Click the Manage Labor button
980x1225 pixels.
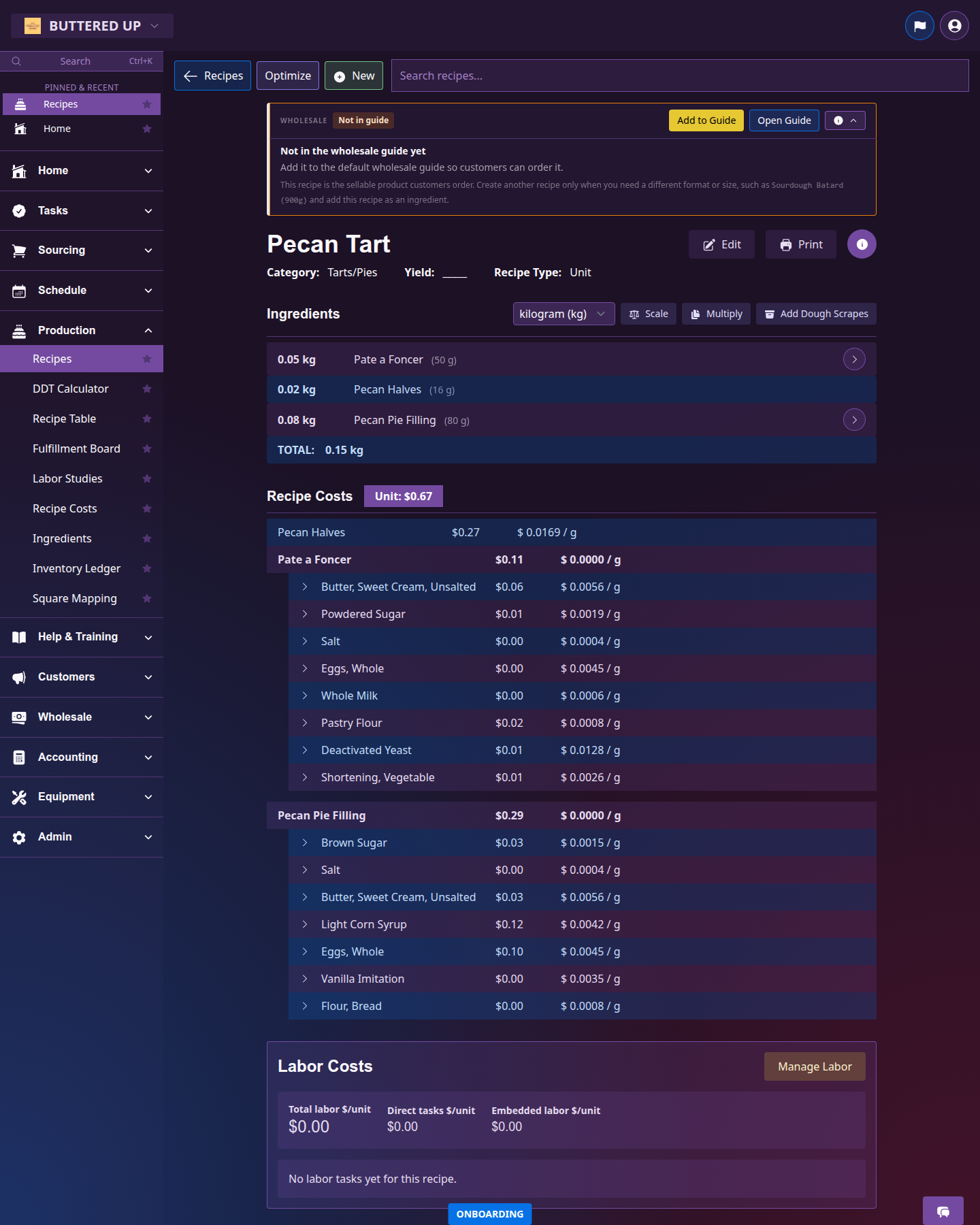click(x=815, y=1066)
